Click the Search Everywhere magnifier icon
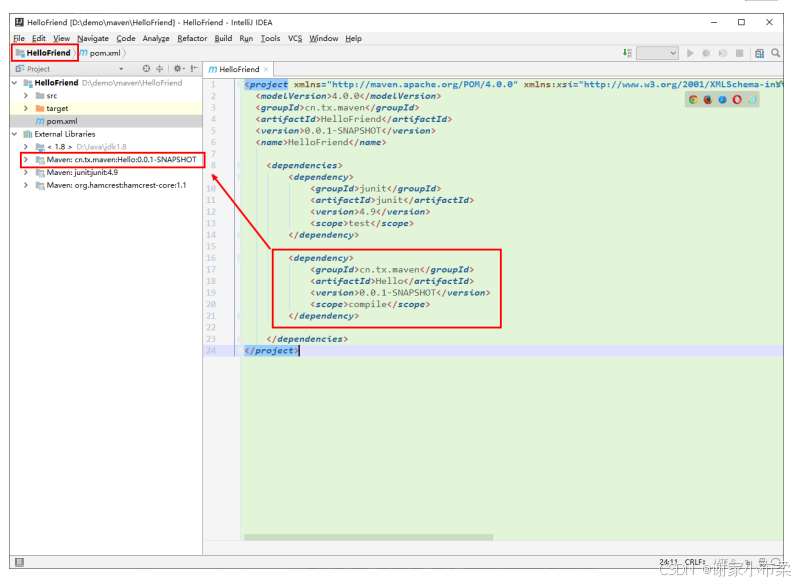 776,53
